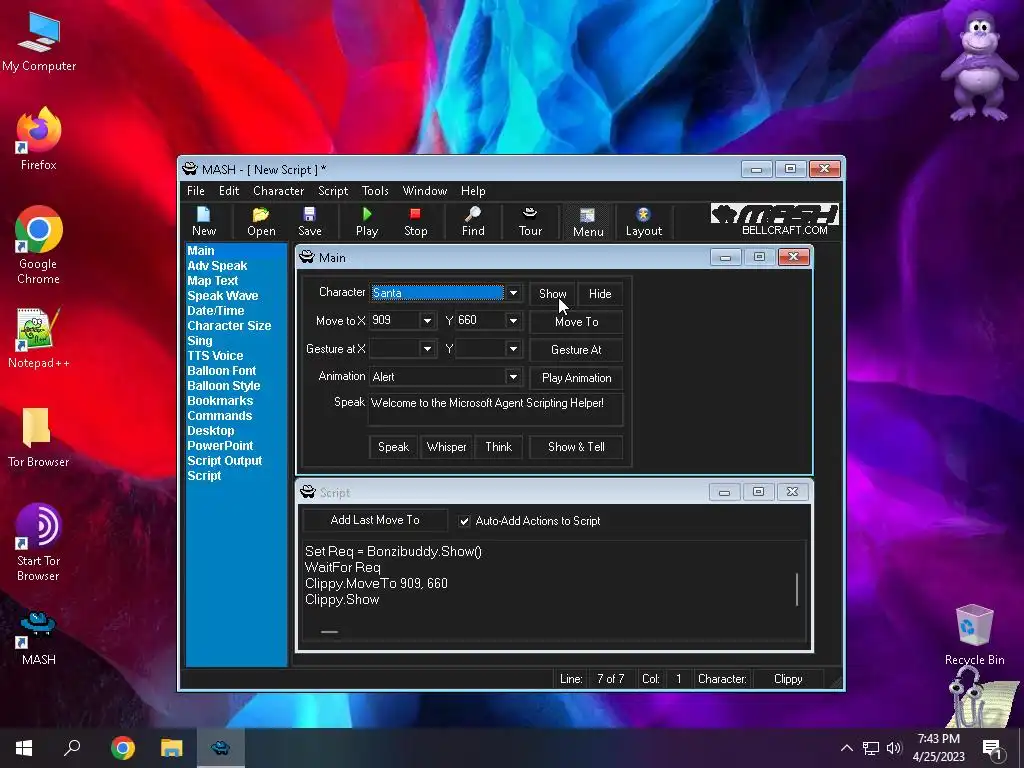The height and width of the screenshot is (768, 1024).
Task: Launch Firefox from desktop
Action: coord(39,139)
